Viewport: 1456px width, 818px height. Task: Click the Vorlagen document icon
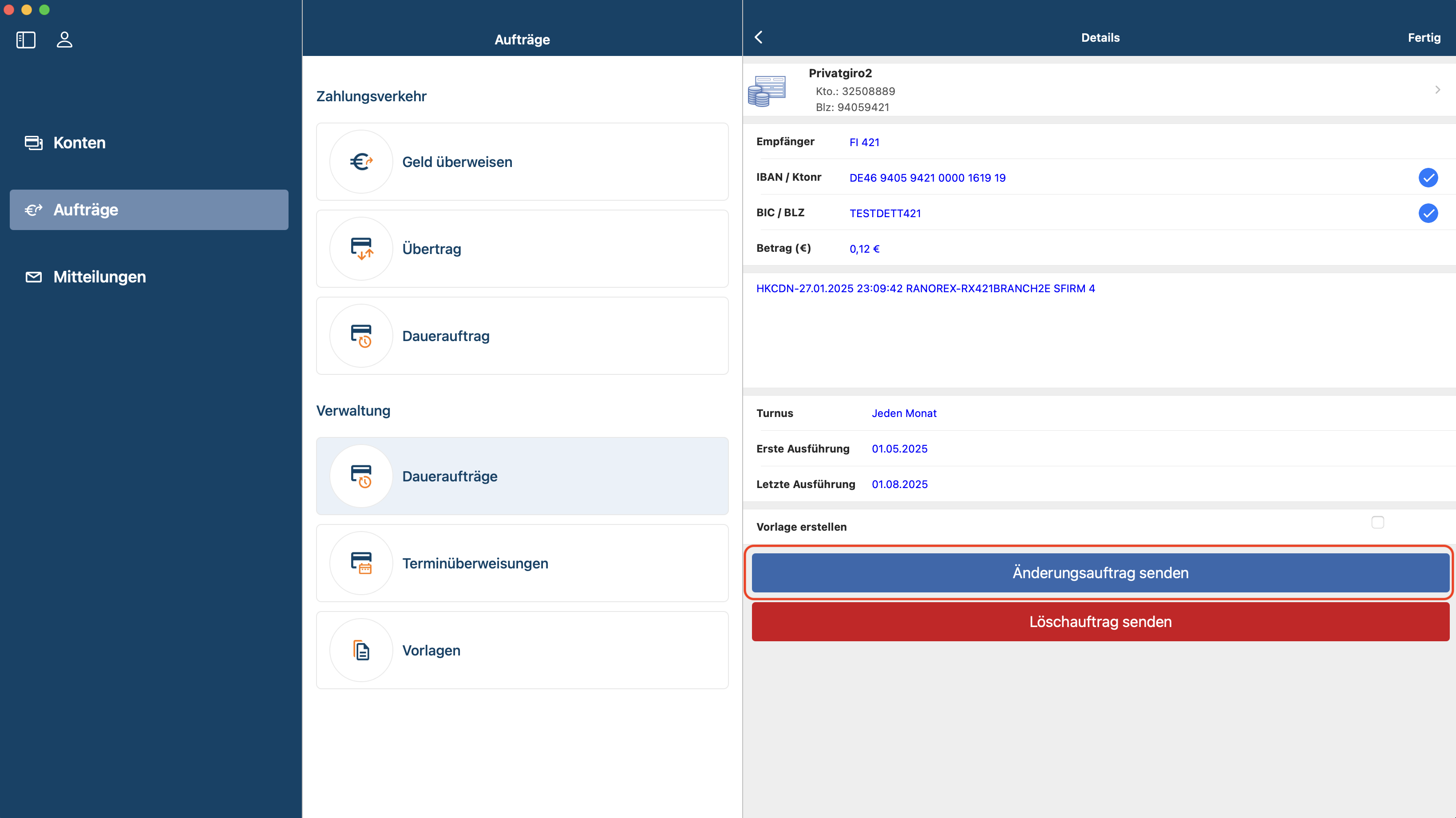click(x=361, y=650)
